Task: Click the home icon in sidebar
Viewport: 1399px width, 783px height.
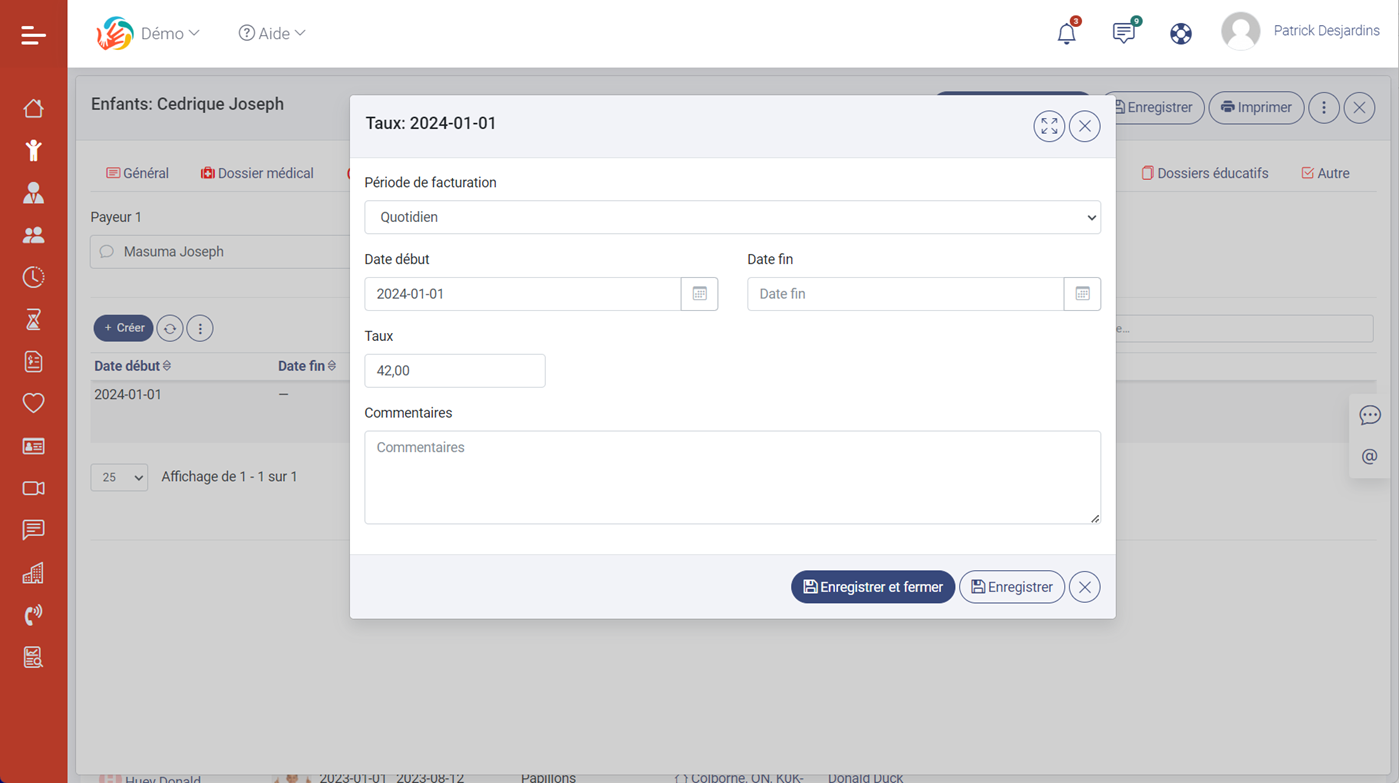Action: point(33,108)
